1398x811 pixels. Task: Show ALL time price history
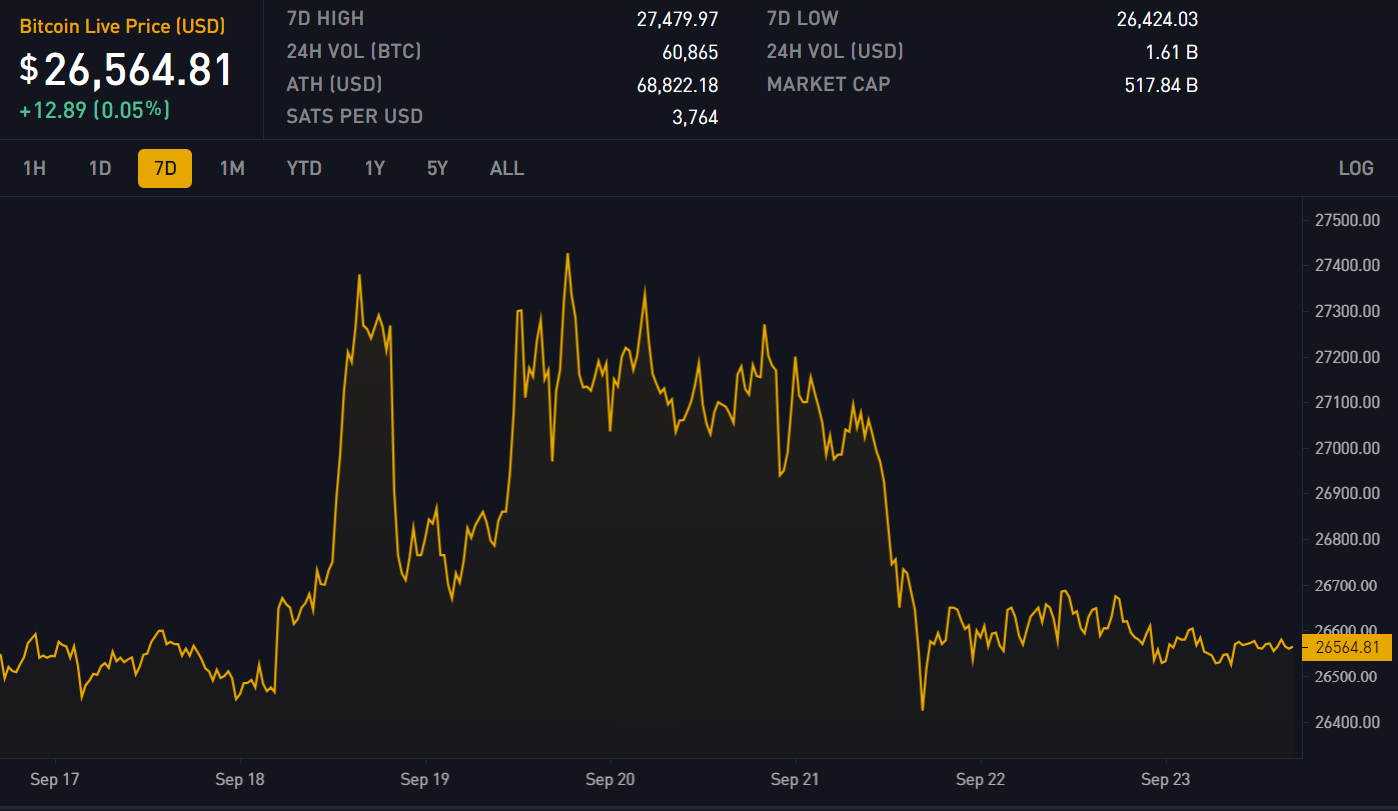click(506, 168)
